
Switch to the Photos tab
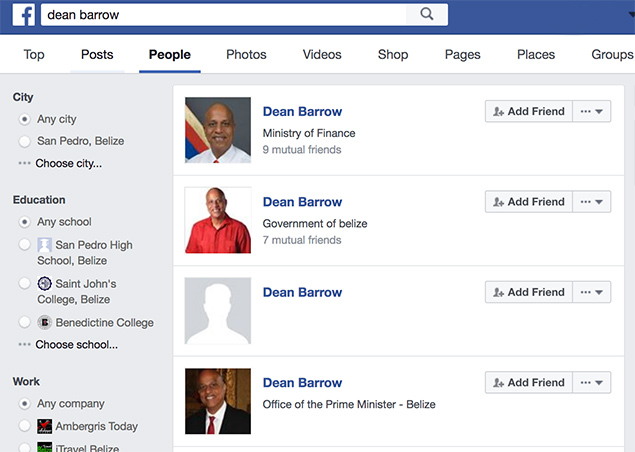point(246,54)
